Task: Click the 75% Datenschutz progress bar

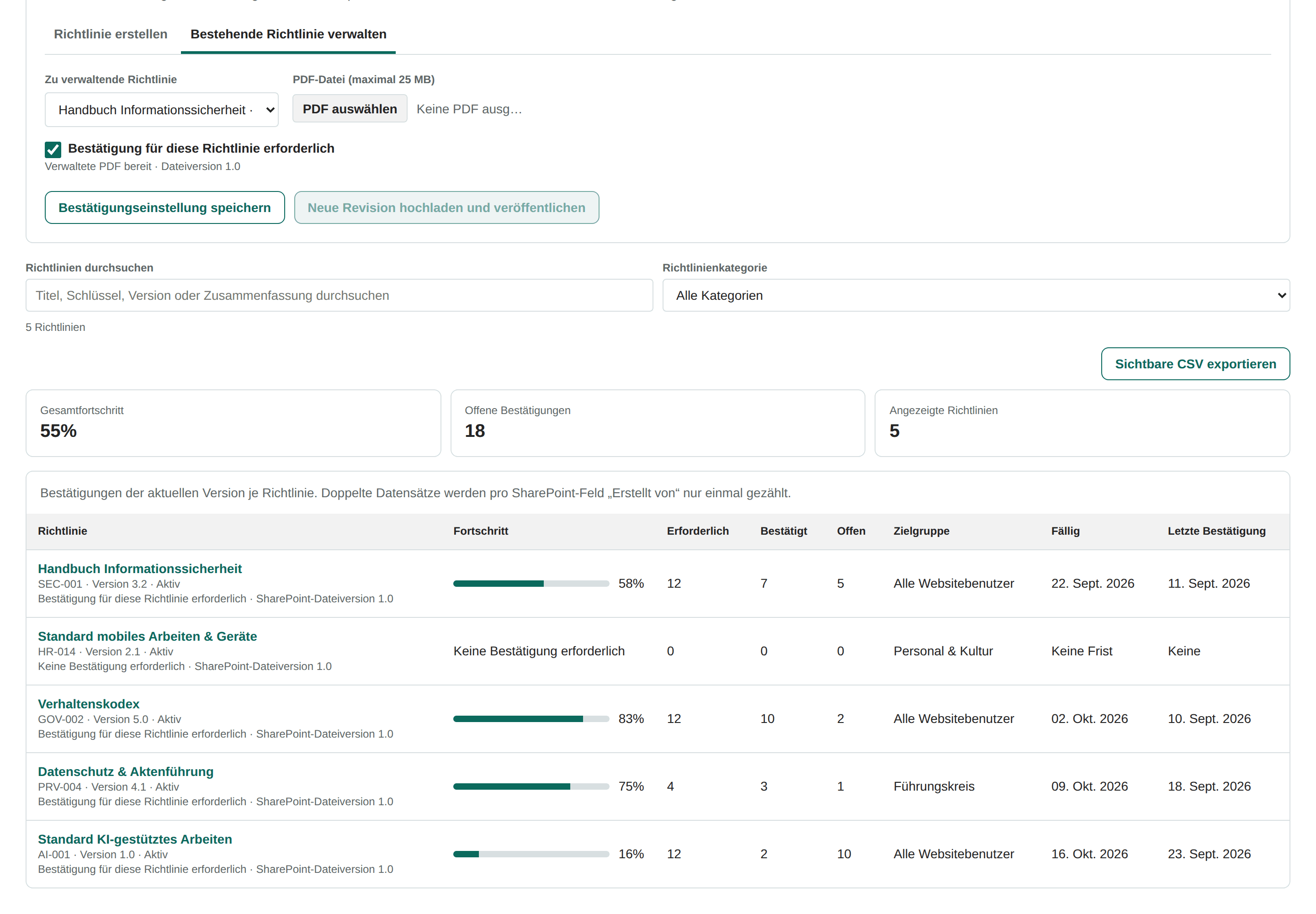Action: [531, 786]
